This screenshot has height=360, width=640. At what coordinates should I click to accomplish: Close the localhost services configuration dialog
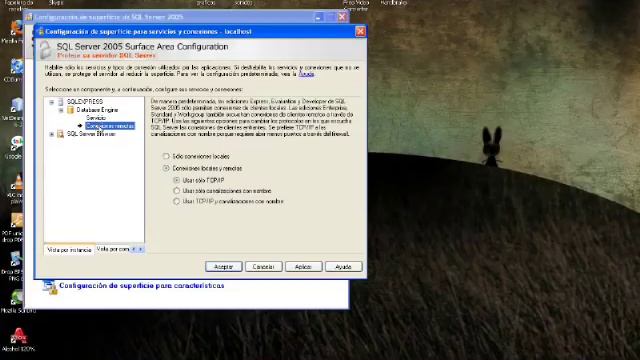(x=360, y=31)
